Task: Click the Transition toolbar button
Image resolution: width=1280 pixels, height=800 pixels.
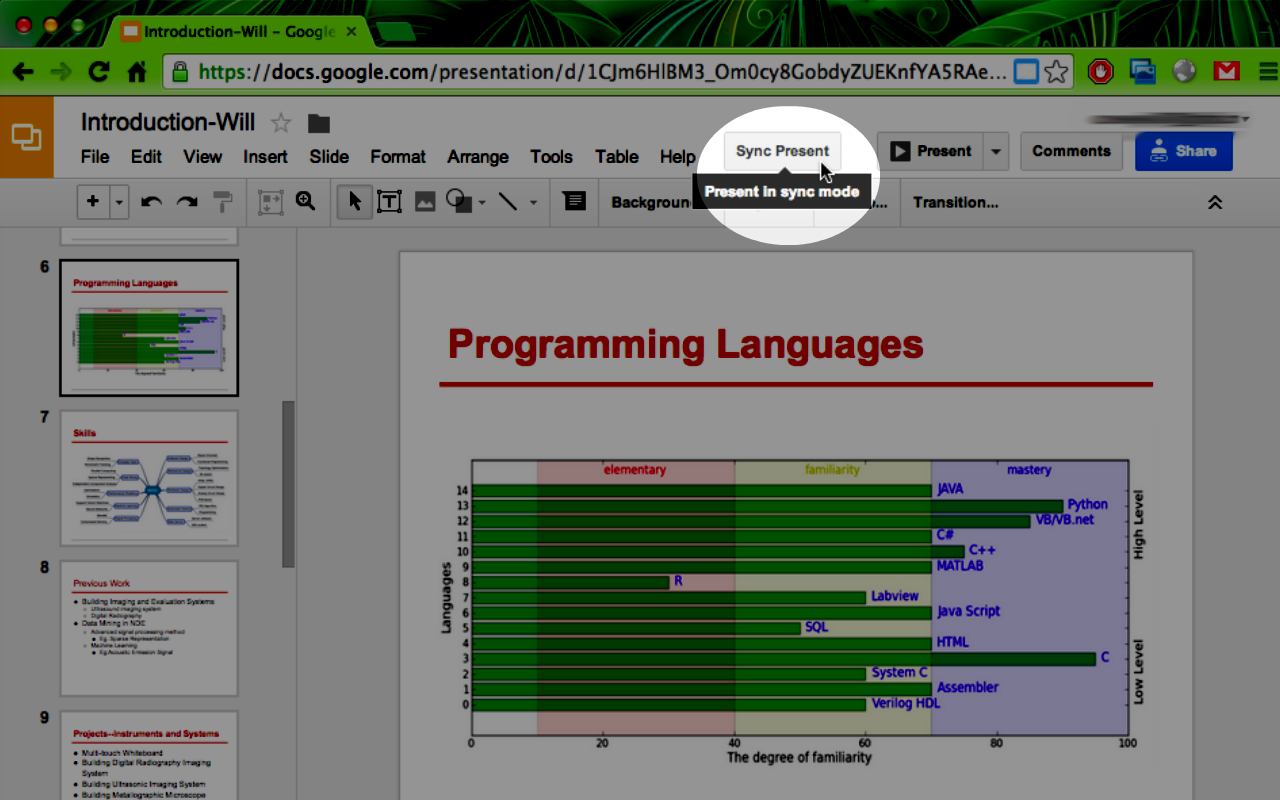Action: [955, 202]
